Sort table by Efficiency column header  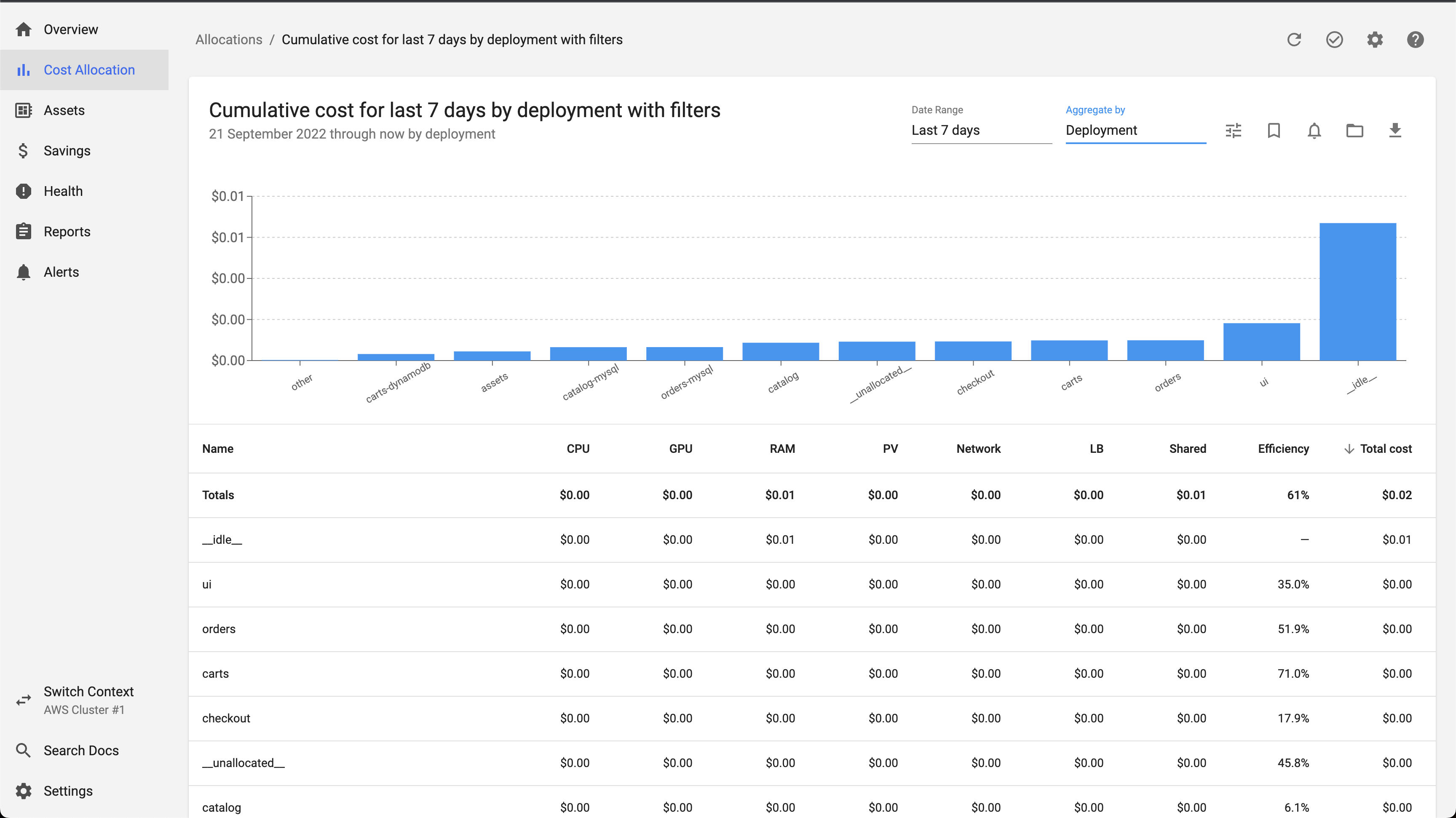1283,449
